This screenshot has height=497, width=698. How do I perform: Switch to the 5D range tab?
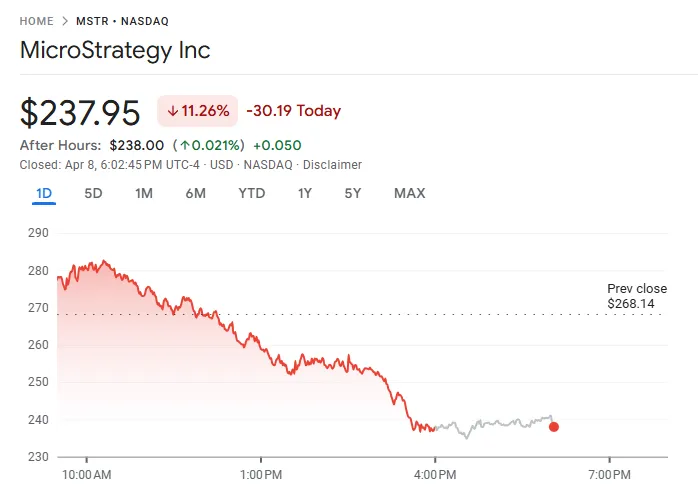[x=93, y=193]
